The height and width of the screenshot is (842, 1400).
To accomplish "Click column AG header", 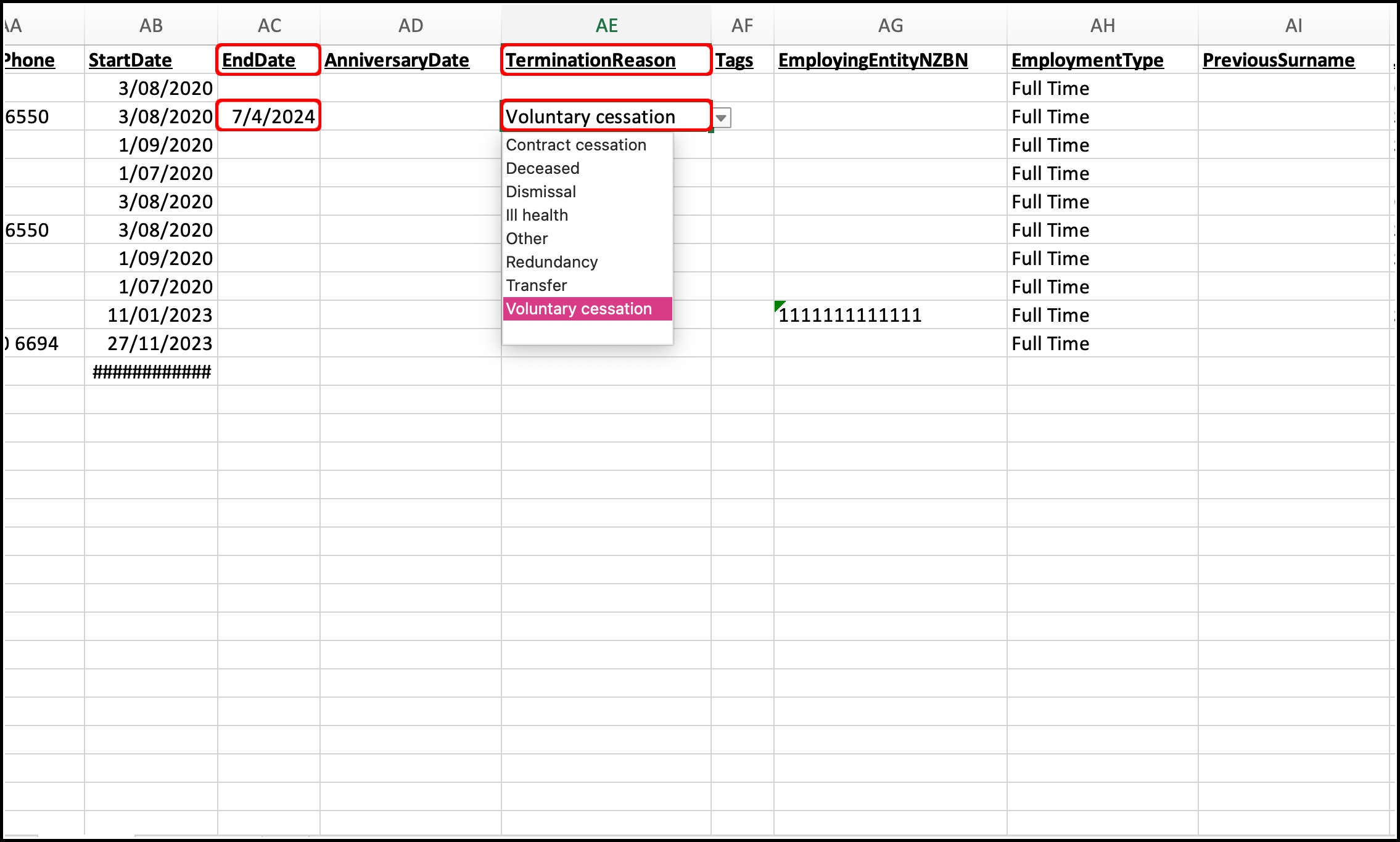I will point(890,25).
